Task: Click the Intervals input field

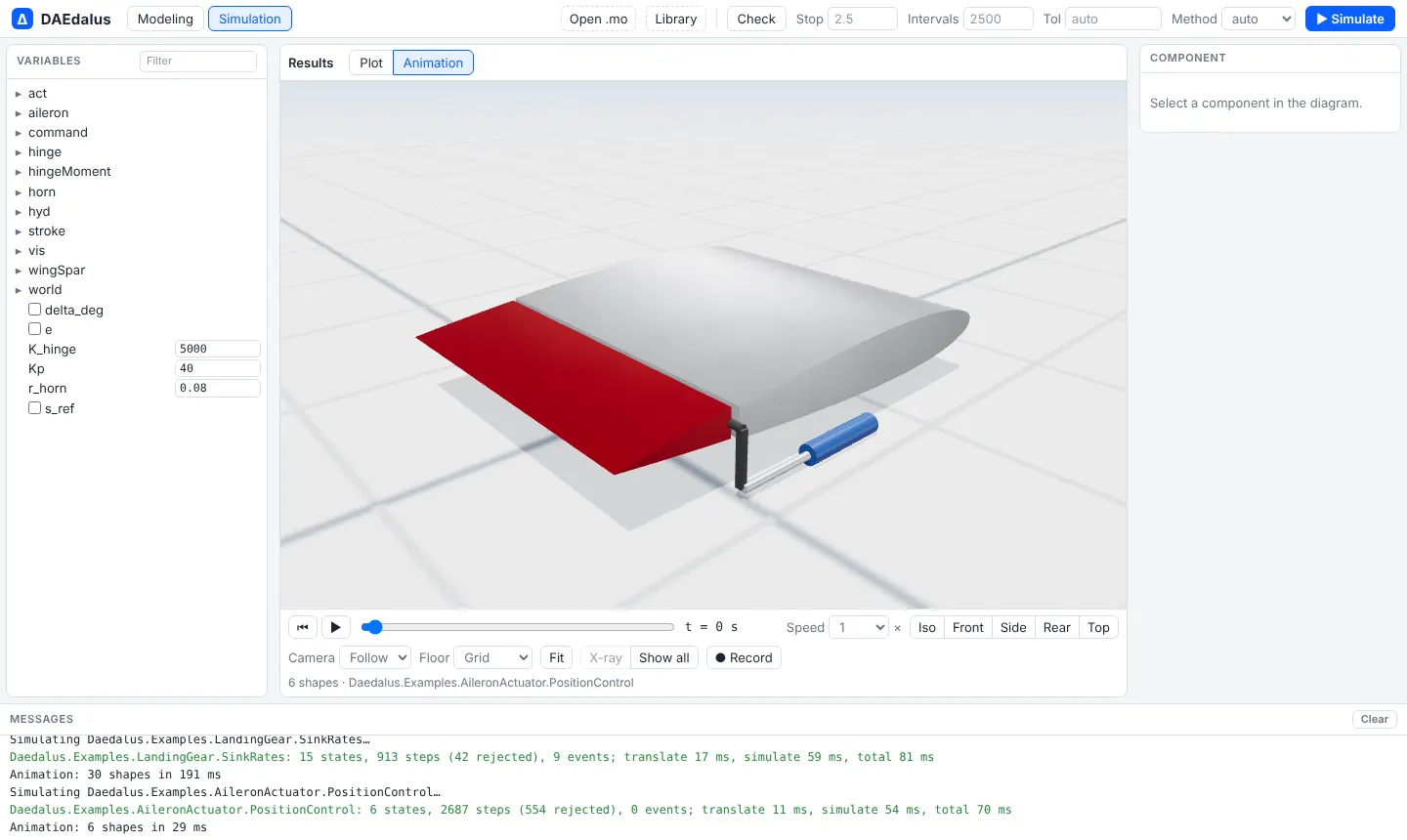Action: point(999,19)
